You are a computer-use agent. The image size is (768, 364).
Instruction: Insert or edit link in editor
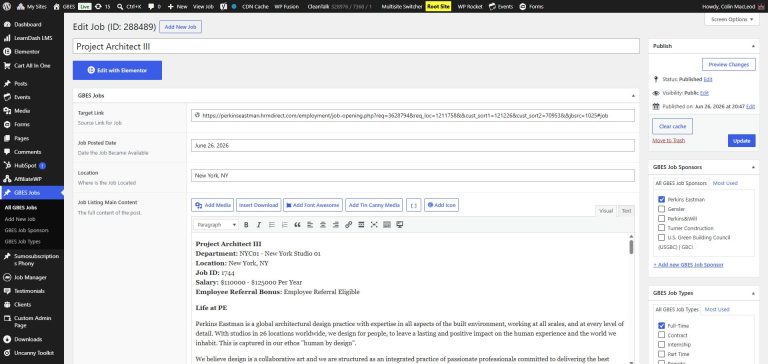pos(348,225)
